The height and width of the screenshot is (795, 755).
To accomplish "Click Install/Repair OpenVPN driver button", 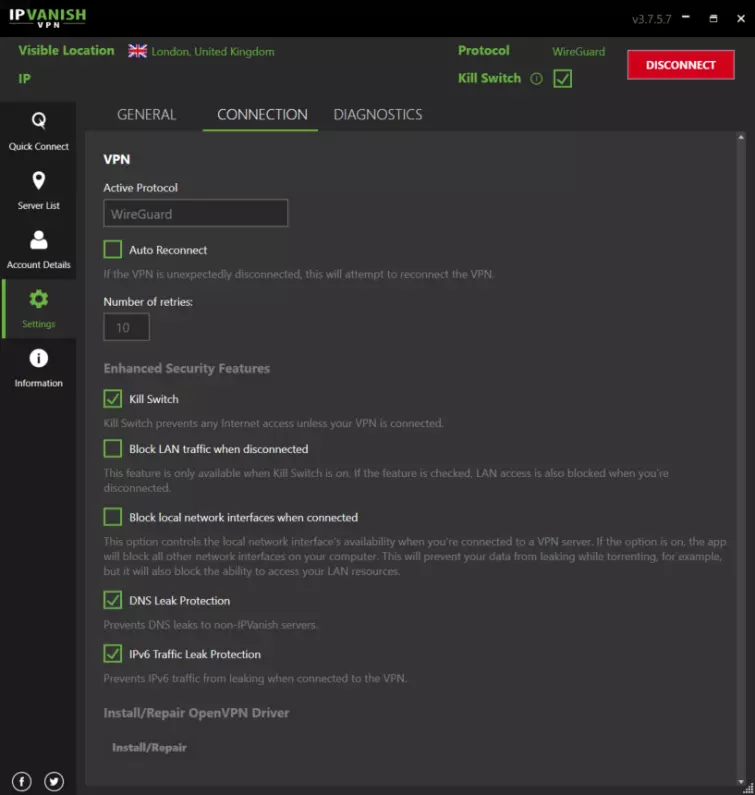I will 149,747.
